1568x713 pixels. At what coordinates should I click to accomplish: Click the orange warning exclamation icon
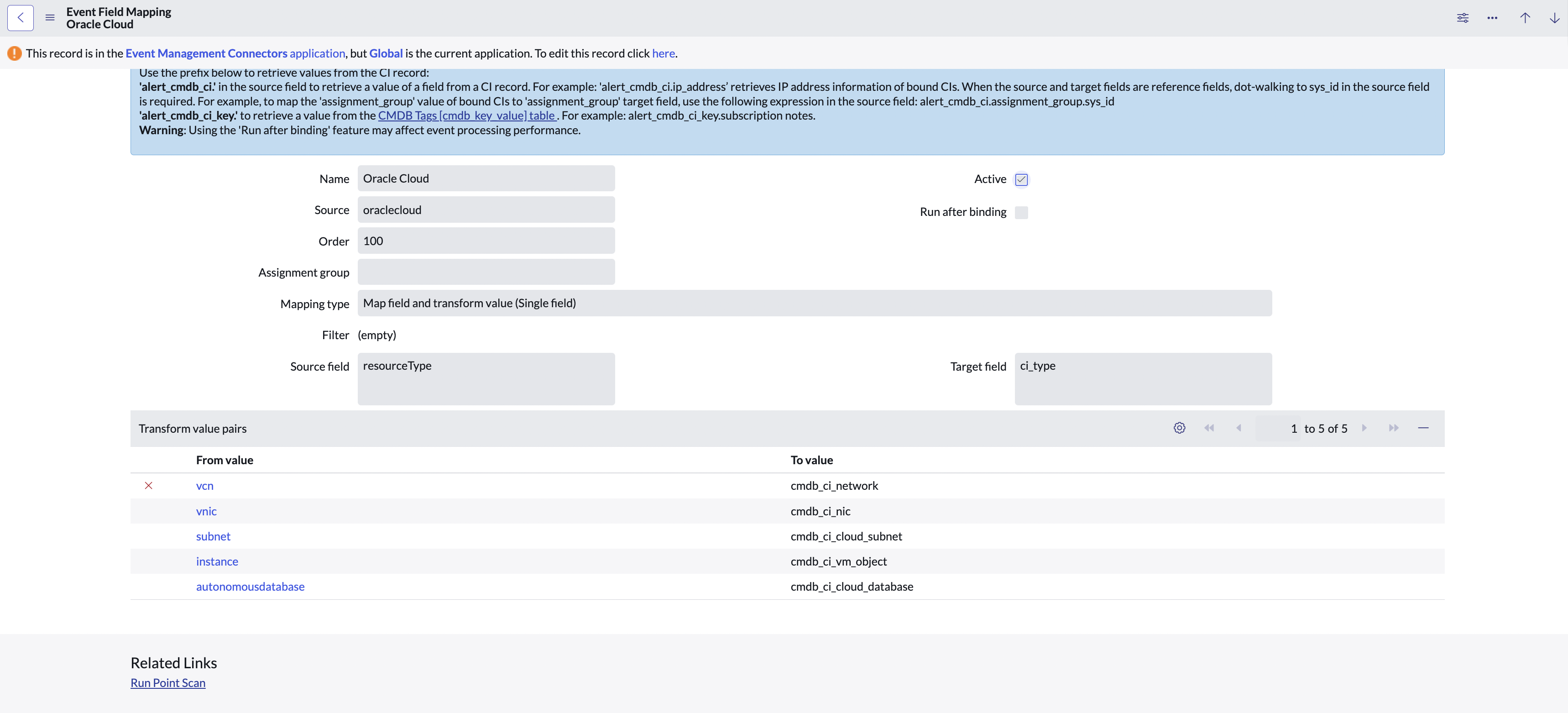15,53
